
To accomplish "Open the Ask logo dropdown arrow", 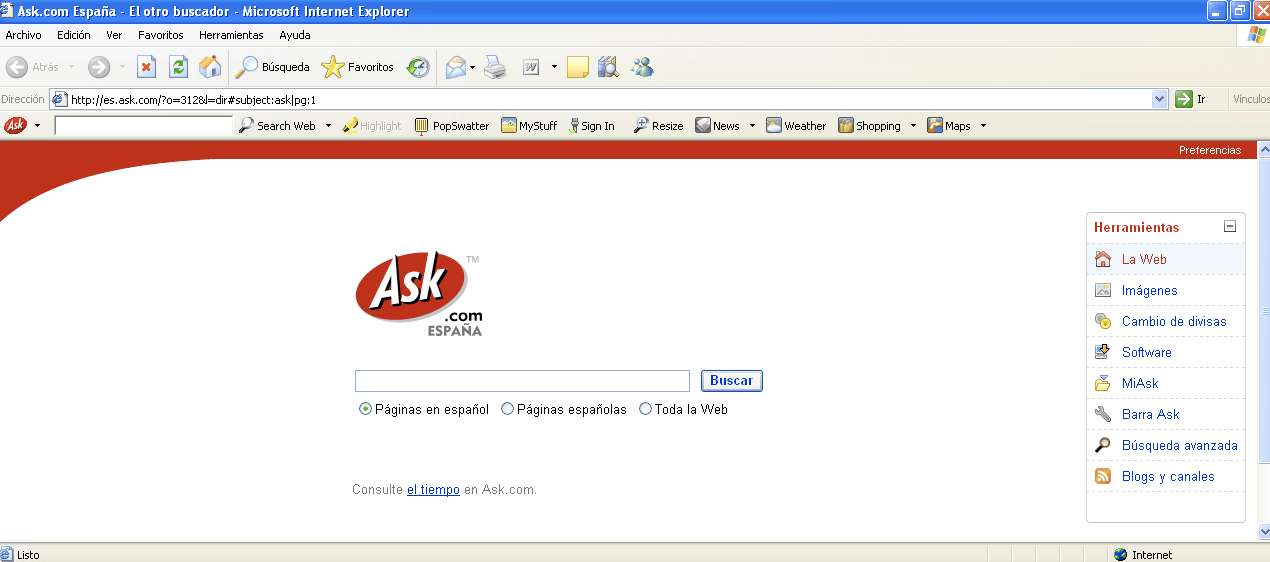I will pyautogui.click(x=37, y=126).
